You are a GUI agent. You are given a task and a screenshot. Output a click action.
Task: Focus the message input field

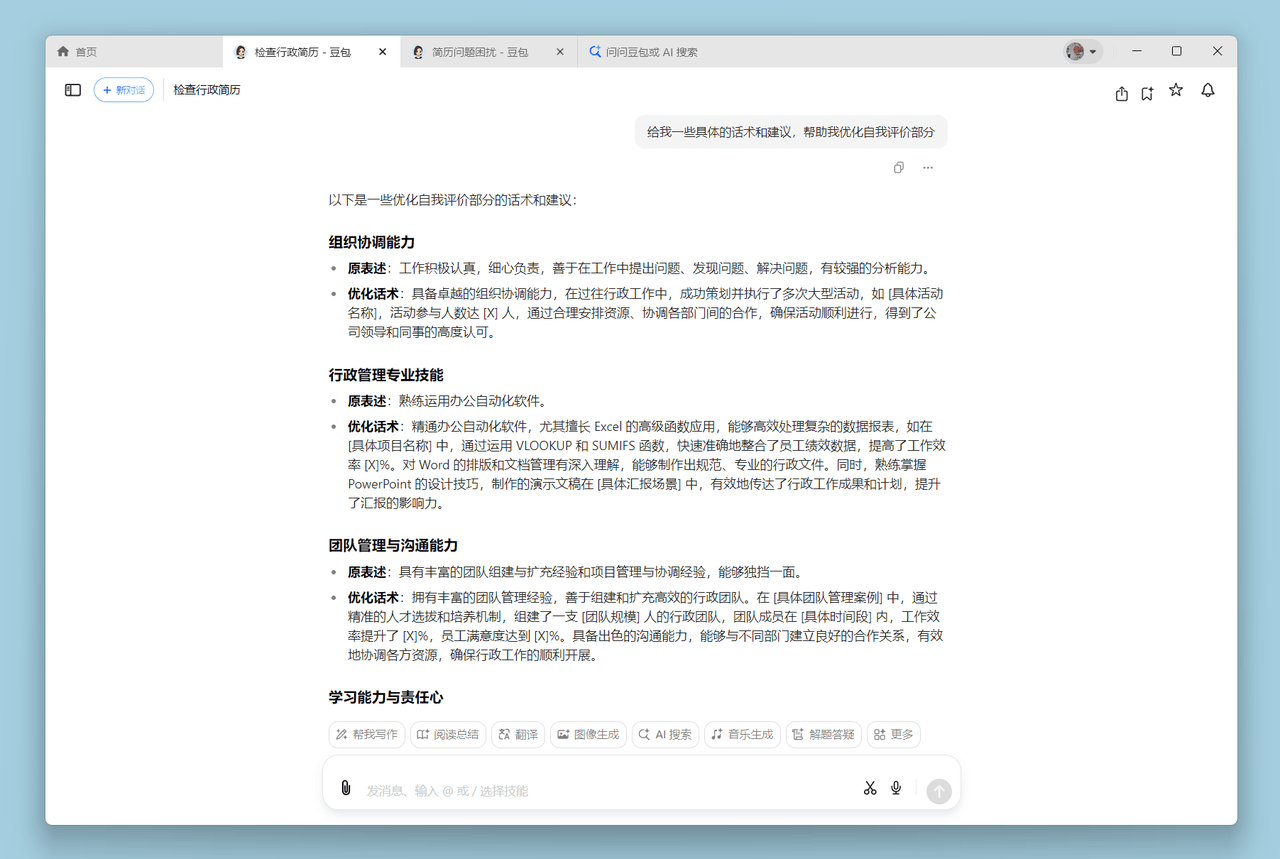click(x=600, y=790)
